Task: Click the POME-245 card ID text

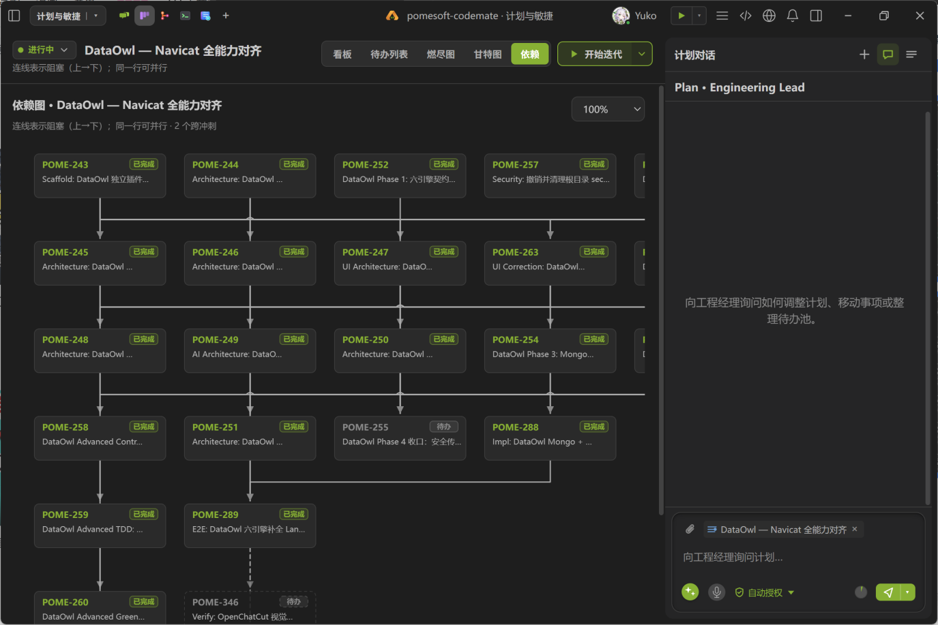Action: [65, 252]
